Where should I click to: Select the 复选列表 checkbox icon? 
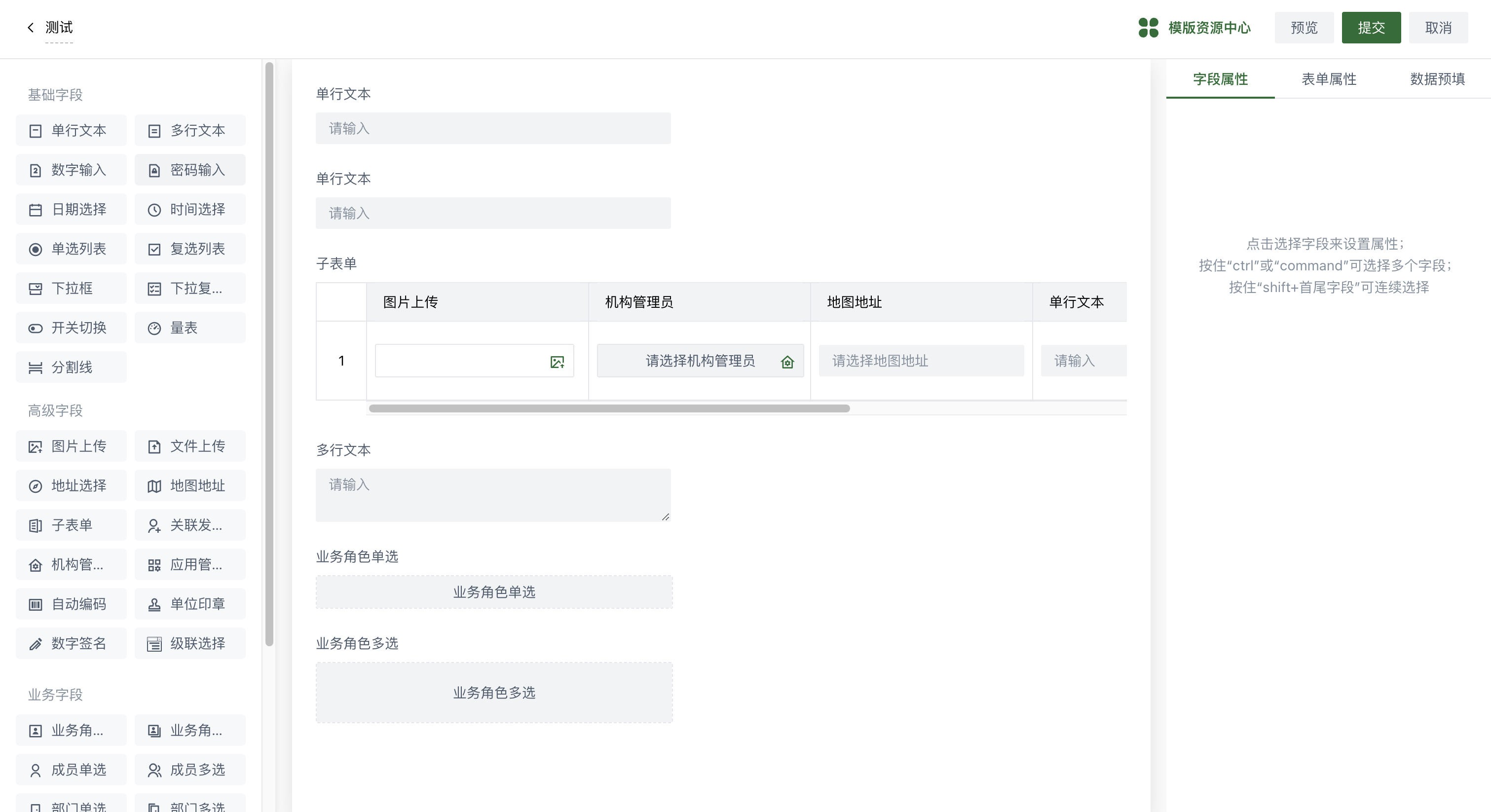tap(154, 249)
